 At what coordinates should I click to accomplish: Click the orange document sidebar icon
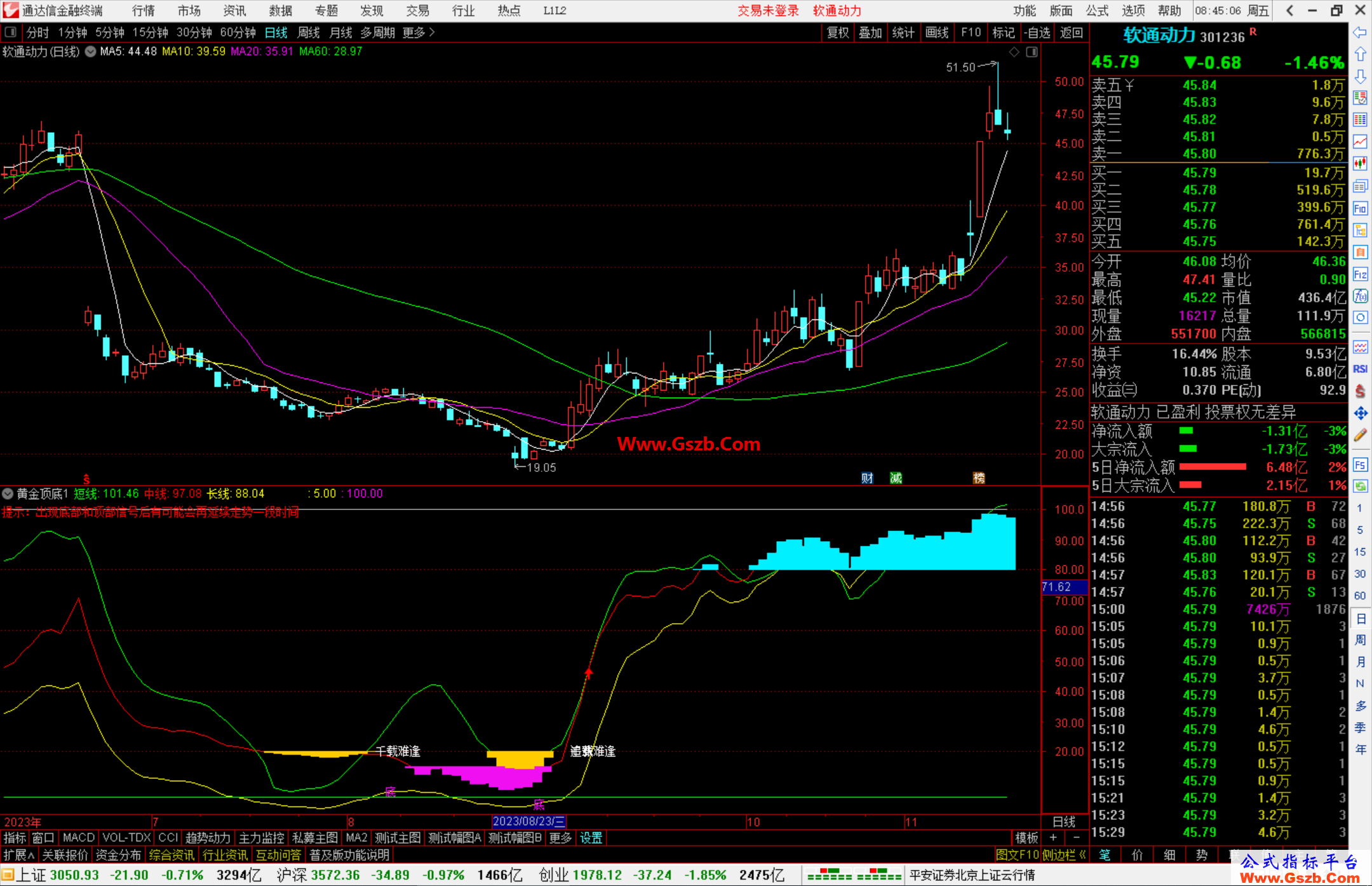[x=1360, y=252]
